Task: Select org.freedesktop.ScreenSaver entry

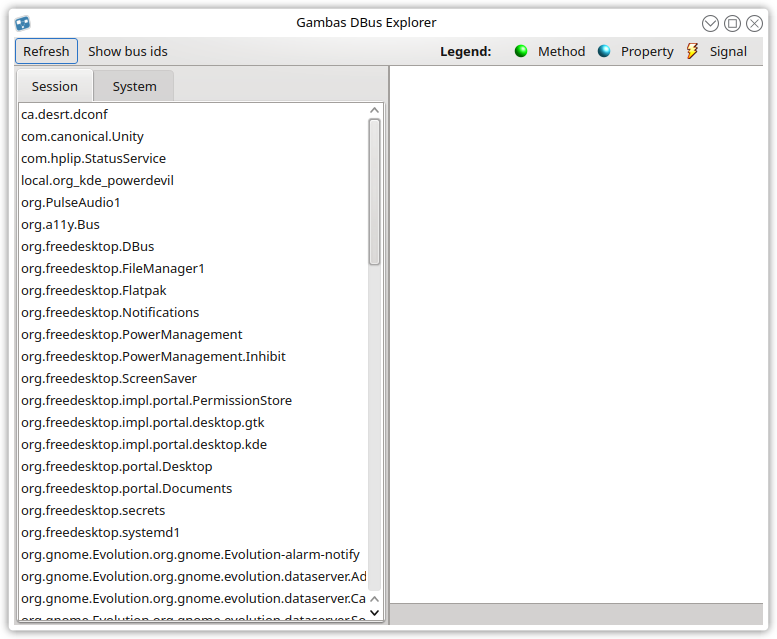Action: pos(193,378)
